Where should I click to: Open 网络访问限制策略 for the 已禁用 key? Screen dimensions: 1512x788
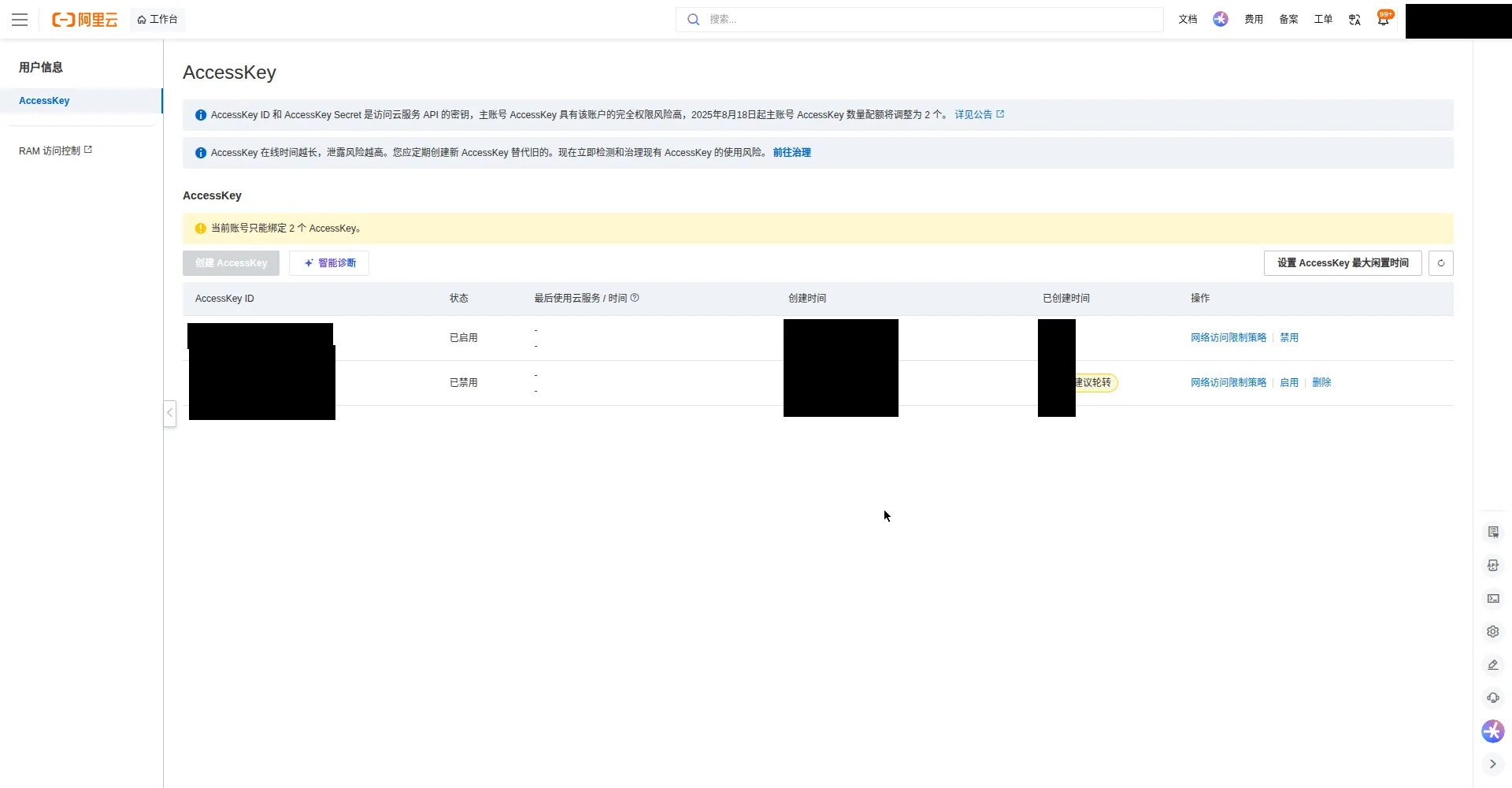pyautogui.click(x=1228, y=382)
